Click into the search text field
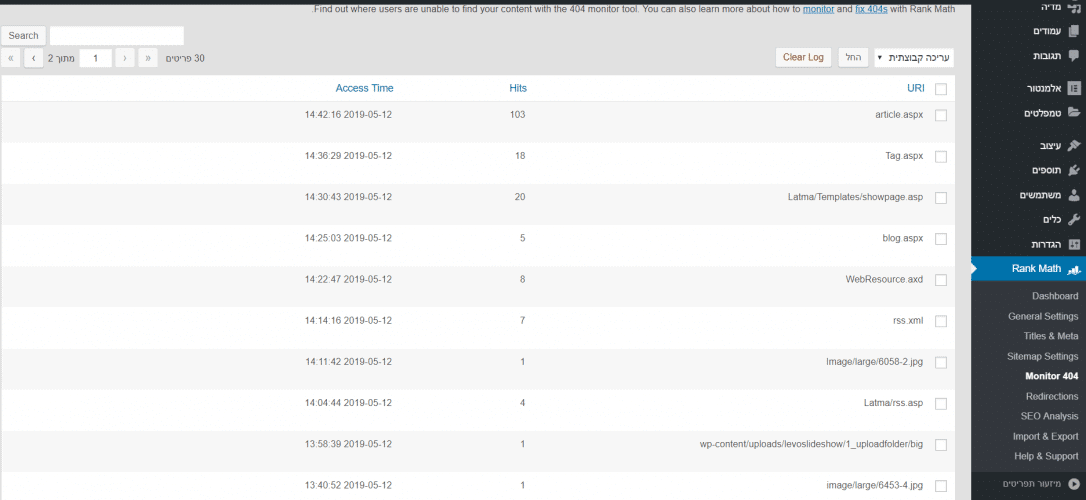The image size is (1086, 500). [x=116, y=35]
